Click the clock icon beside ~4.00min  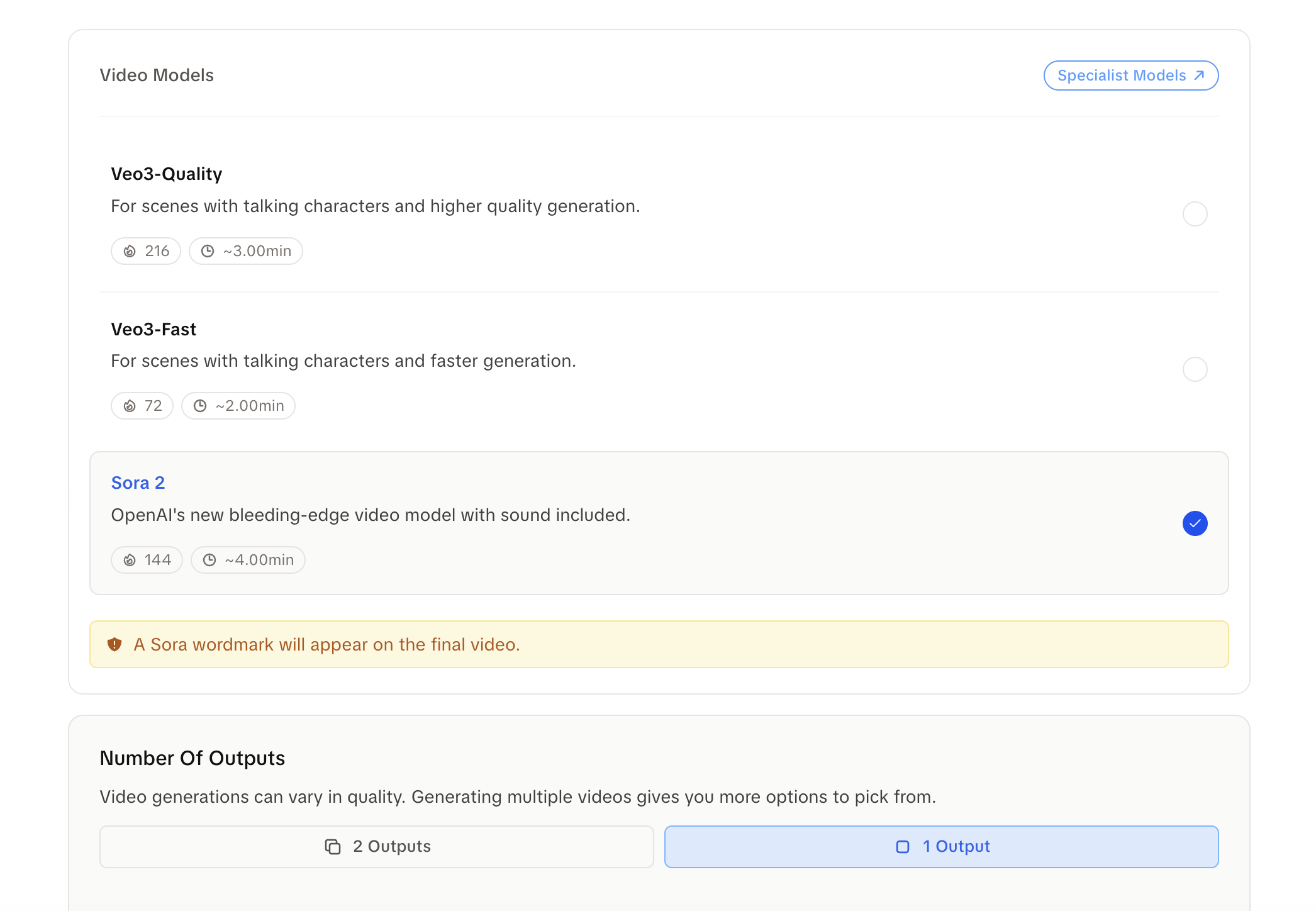click(x=209, y=560)
